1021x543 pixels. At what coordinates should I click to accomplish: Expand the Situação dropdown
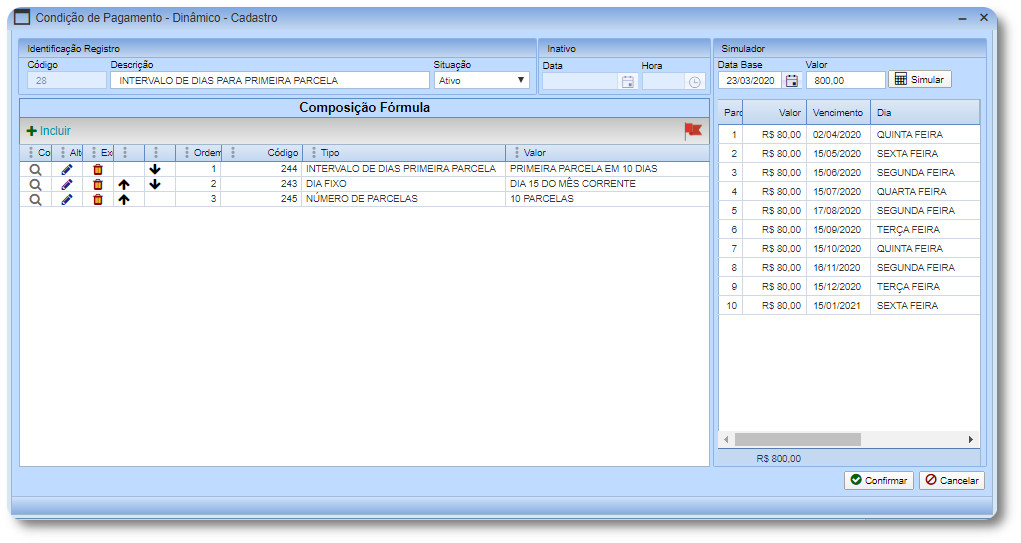click(520, 80)
